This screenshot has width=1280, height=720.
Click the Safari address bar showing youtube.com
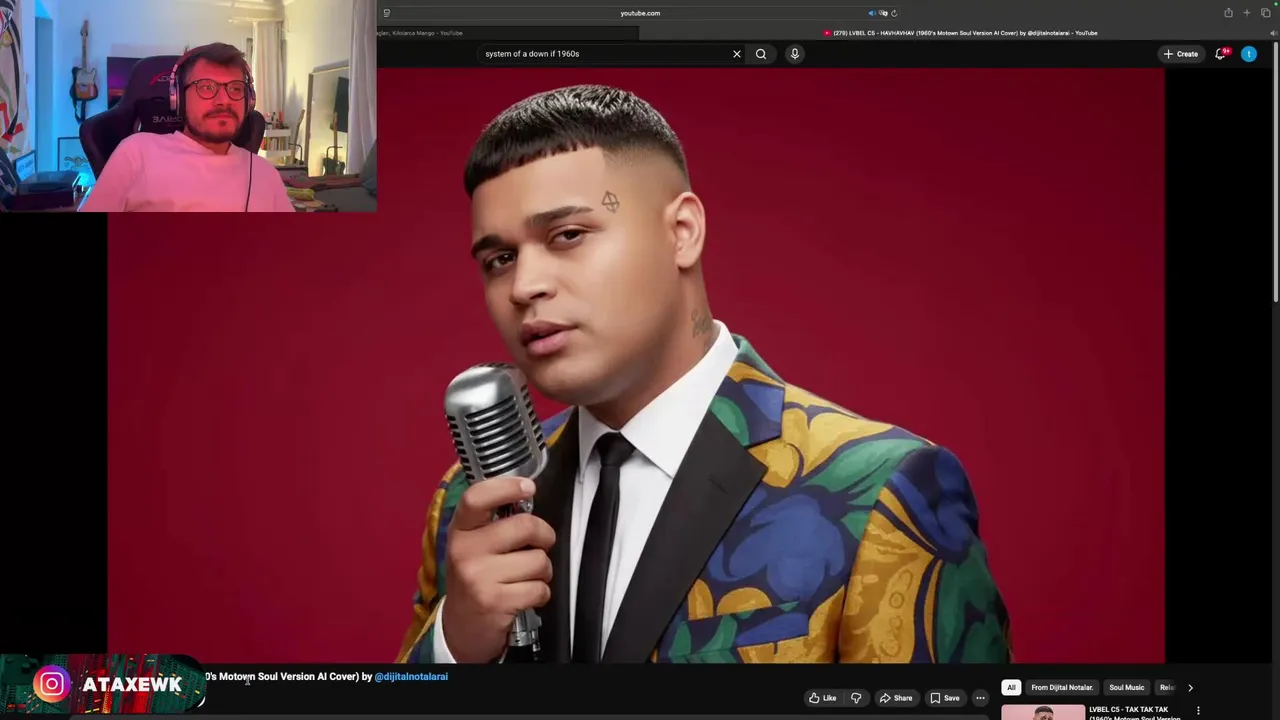point(640,13)
